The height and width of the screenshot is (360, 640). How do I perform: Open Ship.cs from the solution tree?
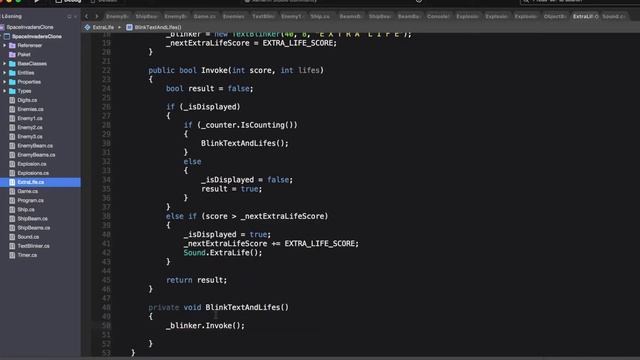coord(26,209)
